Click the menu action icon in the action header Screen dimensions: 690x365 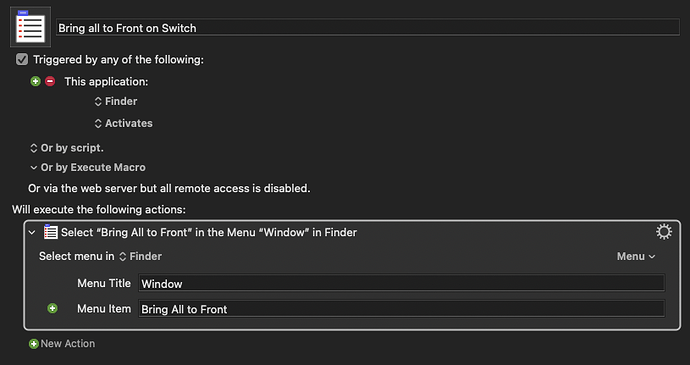pyautogui.click(x=51, y=232)
